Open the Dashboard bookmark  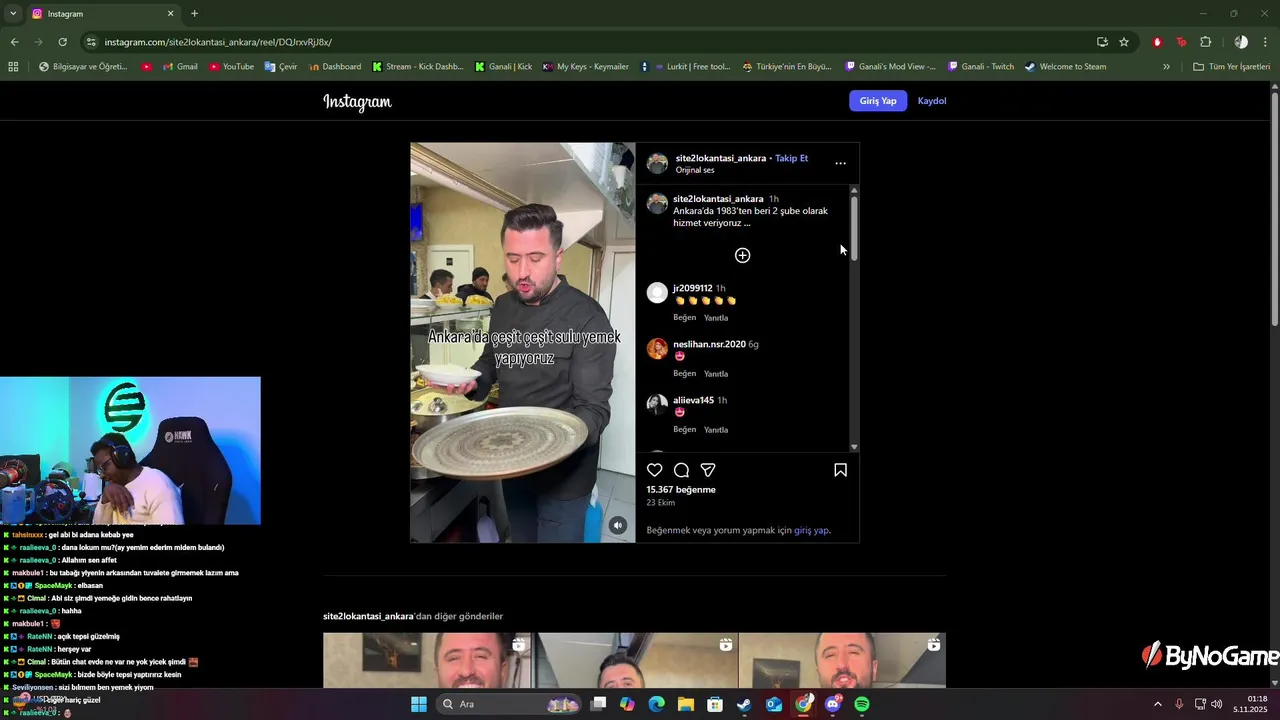[x=335, y=67]
